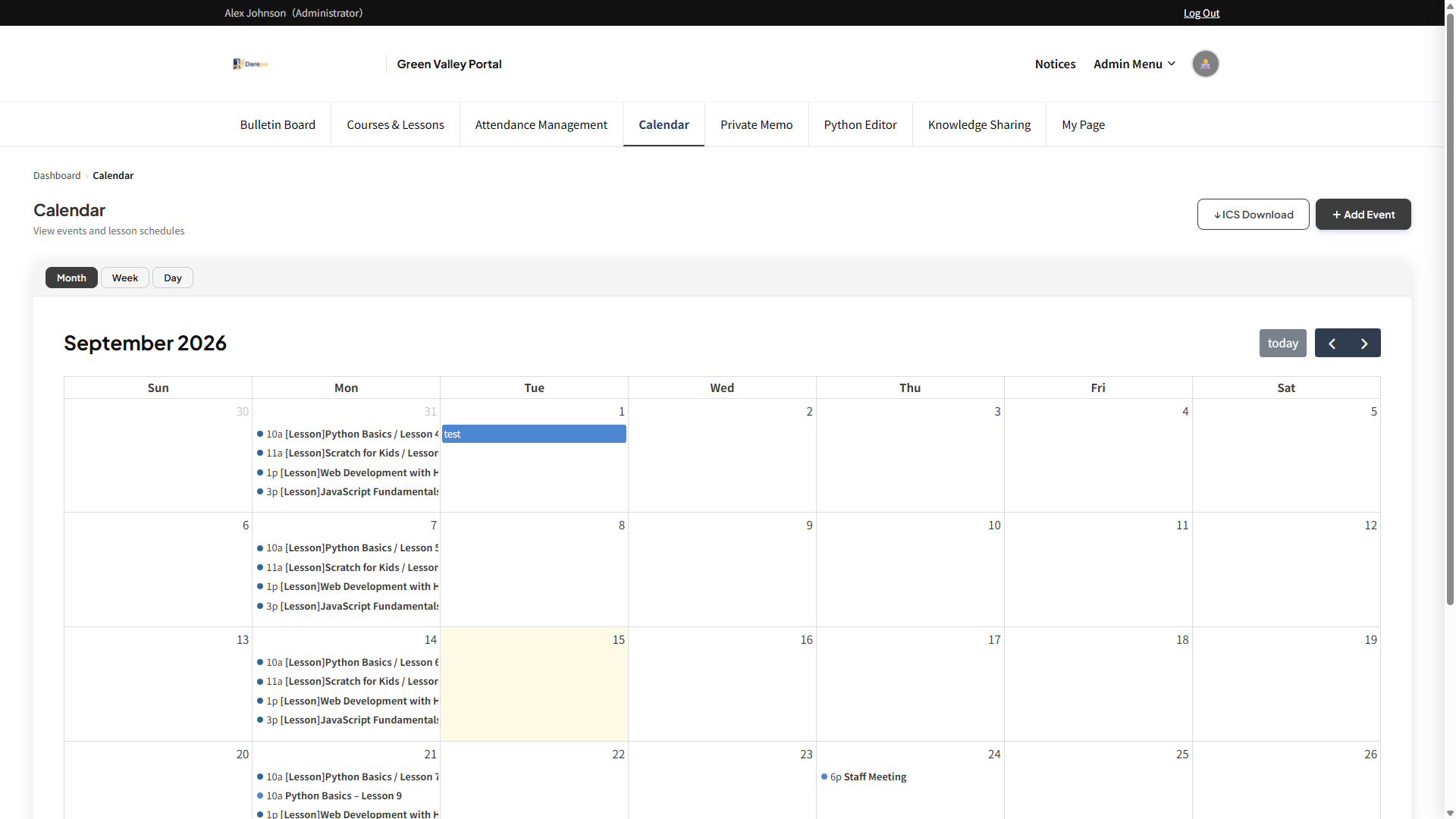Click the Darepo logo icon

point(250,64)
